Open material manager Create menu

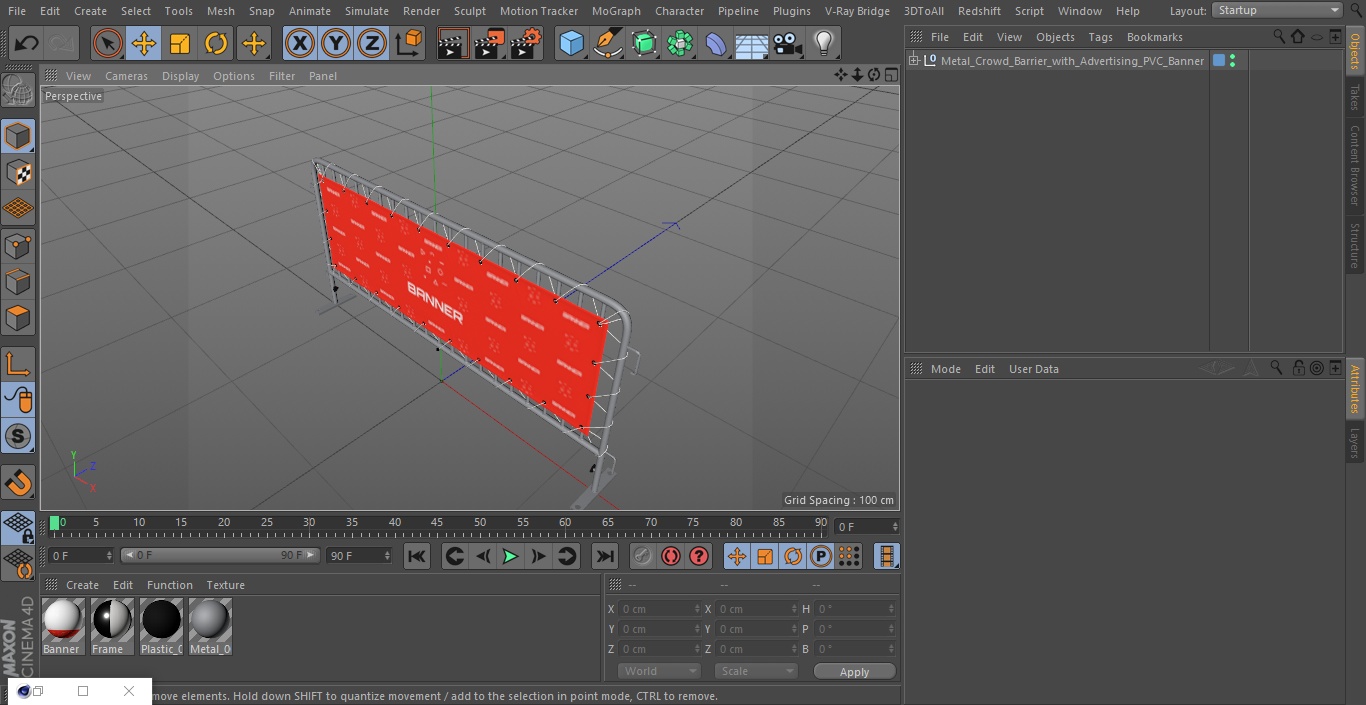(x=82, y=585)
